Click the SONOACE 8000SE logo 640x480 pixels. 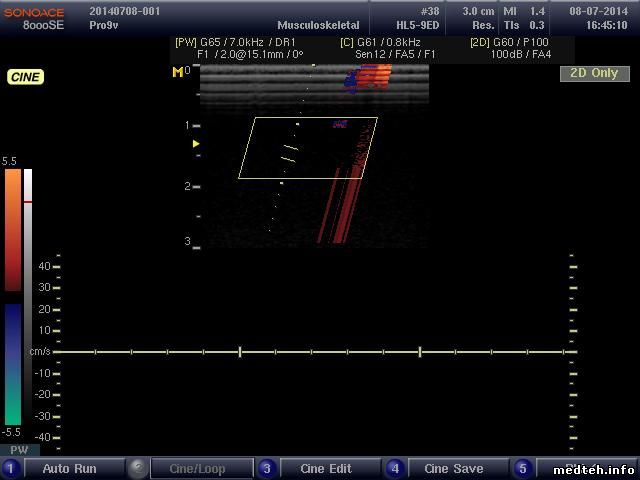point(33,17)
